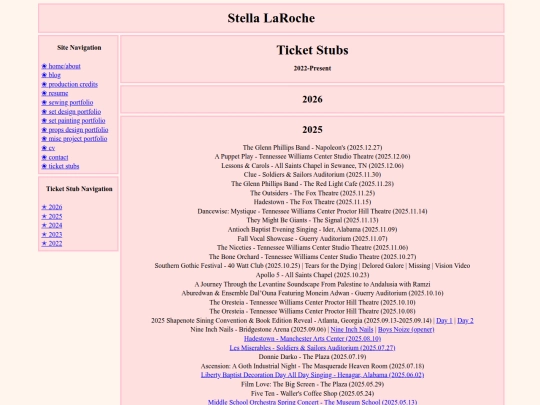Open production credits page
The width and height of the screenshot is (540, 405).
[70, 84]
